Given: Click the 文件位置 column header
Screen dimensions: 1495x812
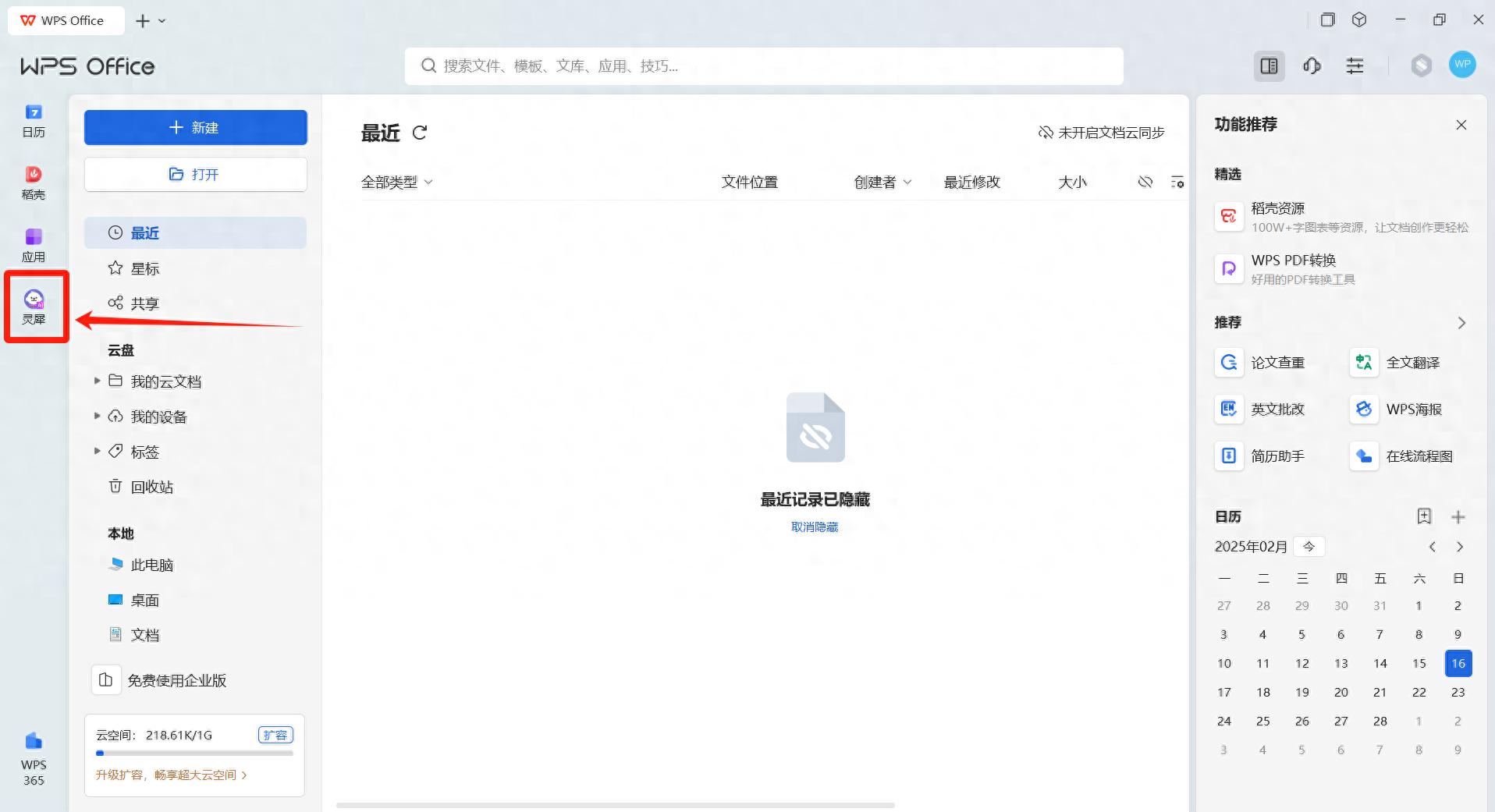Looking at the screenshot, I should tap(749, 182).
